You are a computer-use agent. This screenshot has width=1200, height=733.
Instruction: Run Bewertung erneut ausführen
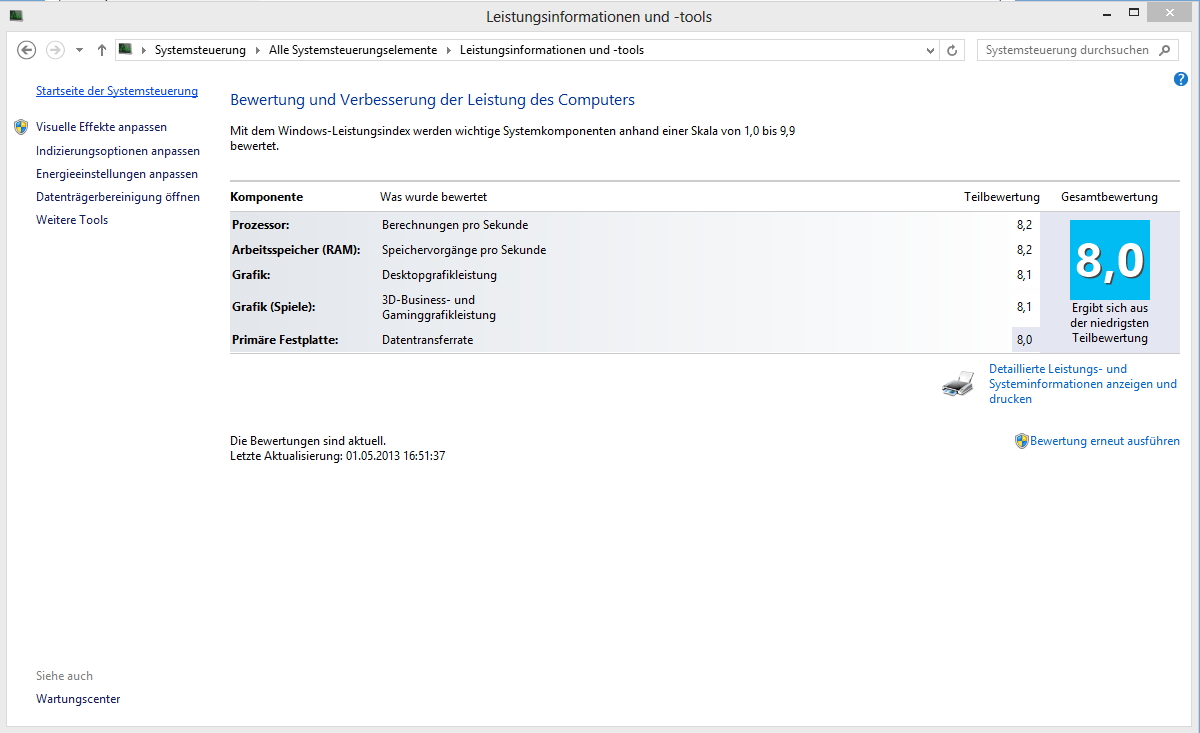pos(1105,441)
